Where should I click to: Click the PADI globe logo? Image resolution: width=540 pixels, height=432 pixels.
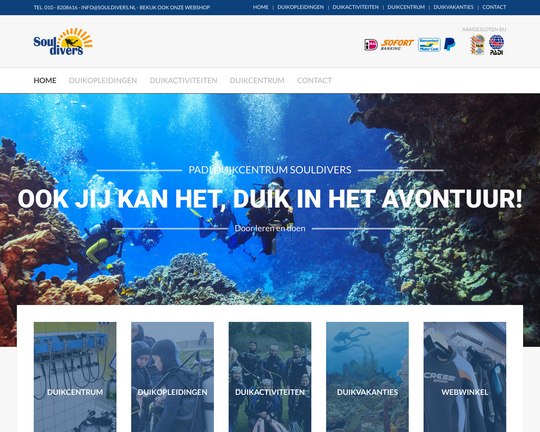(496, 45)
